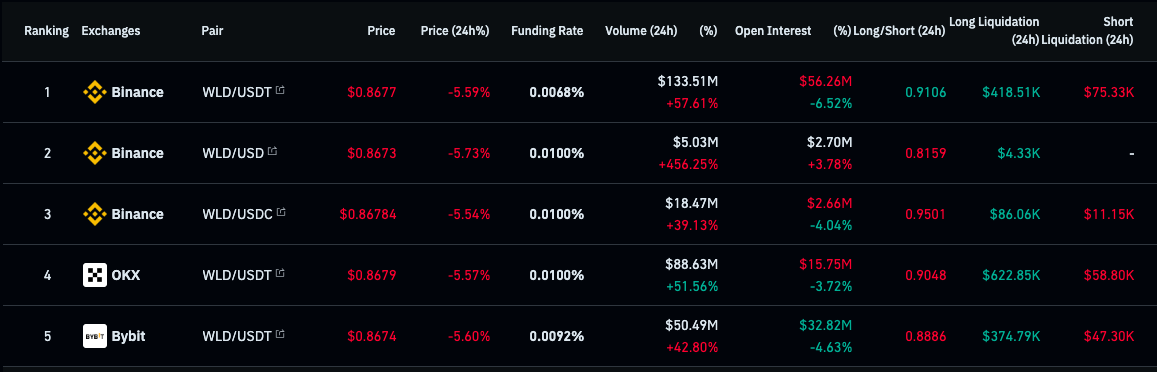Sort by the Funding Rate column header

click(547, 31)
